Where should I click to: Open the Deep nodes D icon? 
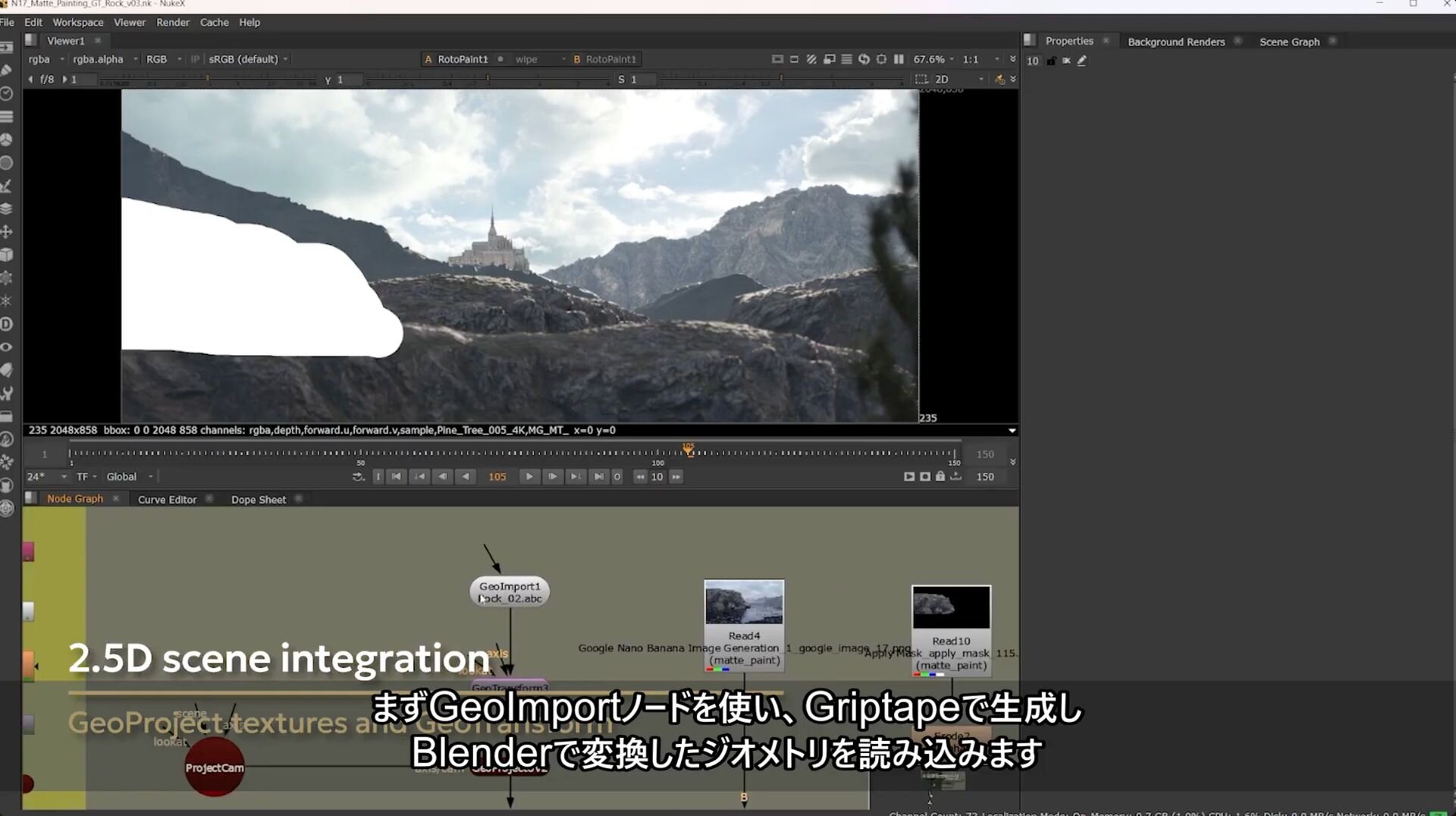(x=7, y=324)
